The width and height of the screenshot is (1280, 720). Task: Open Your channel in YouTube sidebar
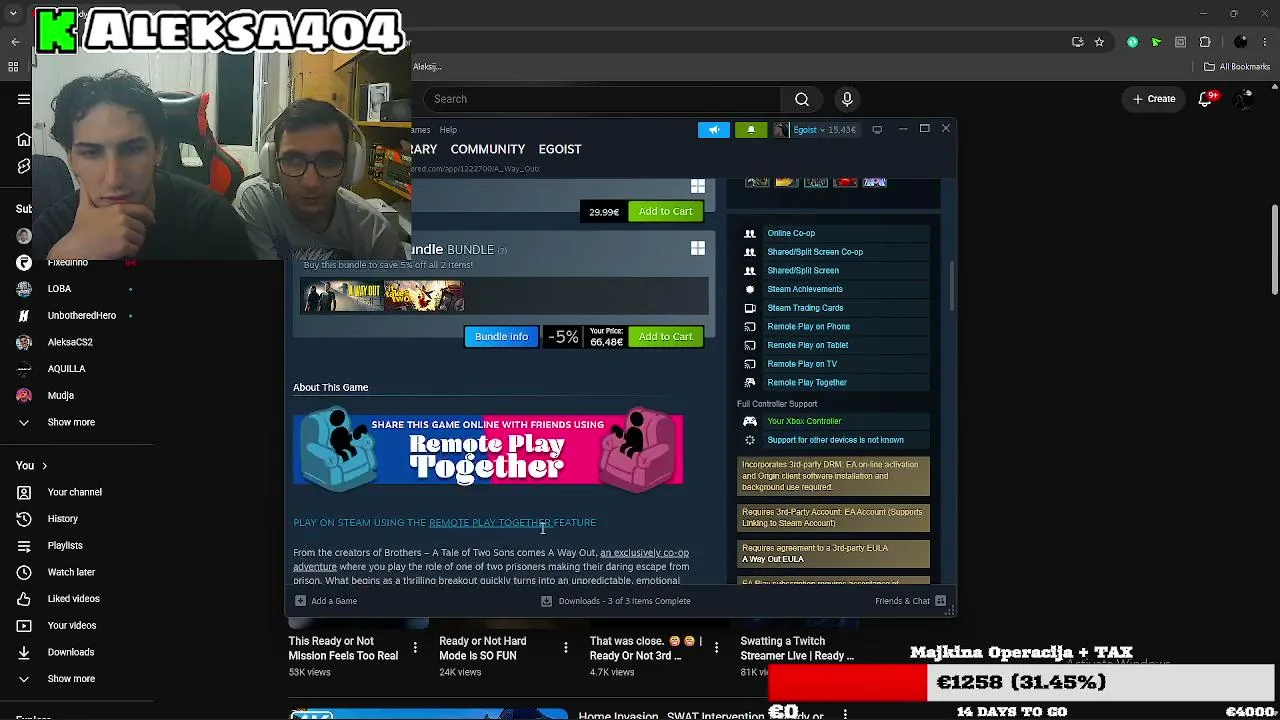coord(75,492)
